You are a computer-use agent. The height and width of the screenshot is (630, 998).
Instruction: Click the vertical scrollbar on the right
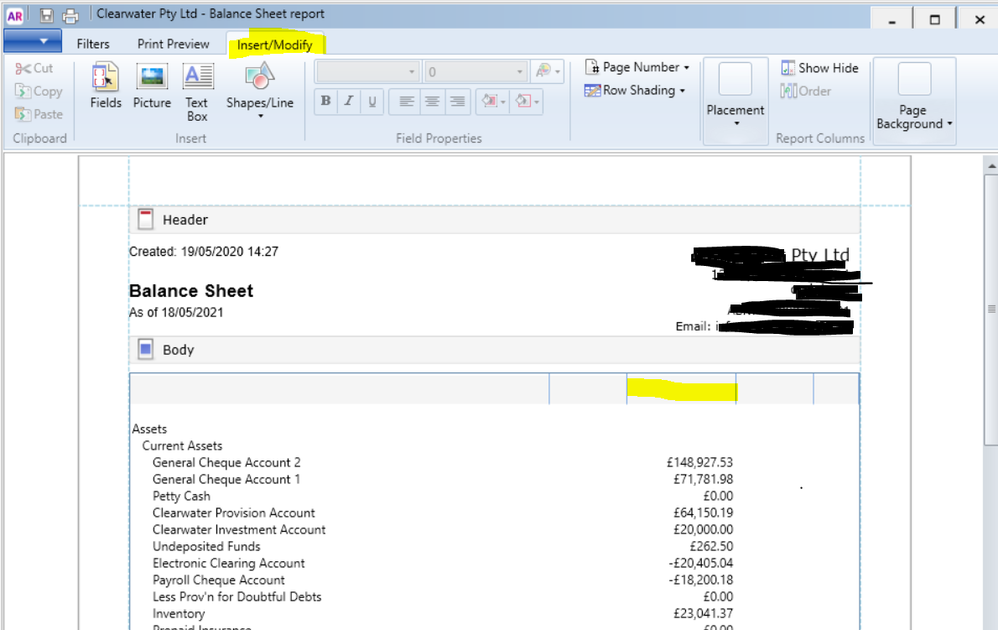click(x=990, y=310)
